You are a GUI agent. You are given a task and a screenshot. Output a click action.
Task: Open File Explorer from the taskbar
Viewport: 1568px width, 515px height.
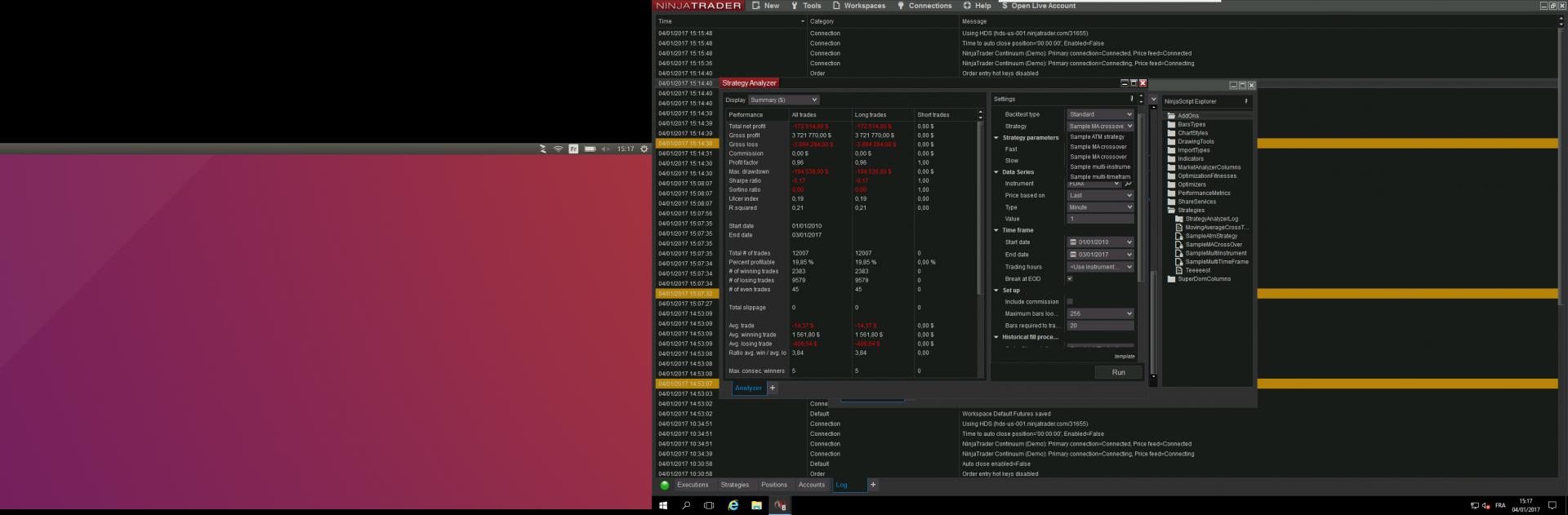(x=756, y=505)
